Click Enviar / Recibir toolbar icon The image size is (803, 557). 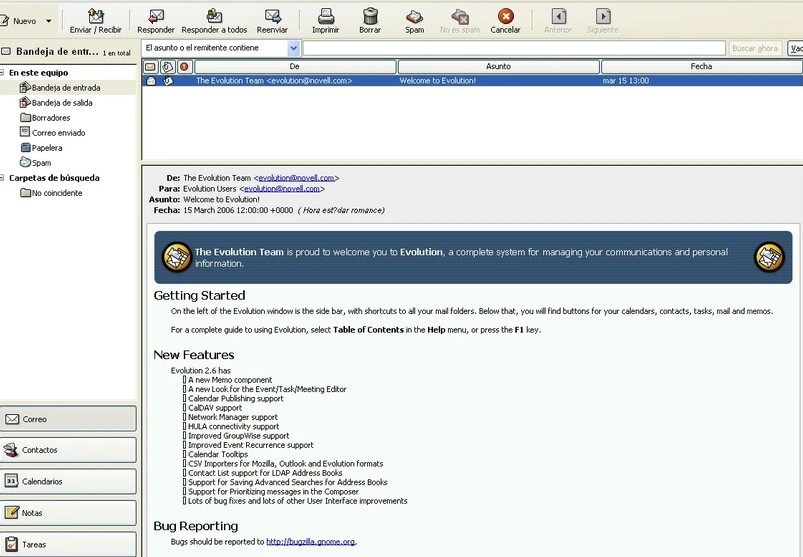coord(96,16)
